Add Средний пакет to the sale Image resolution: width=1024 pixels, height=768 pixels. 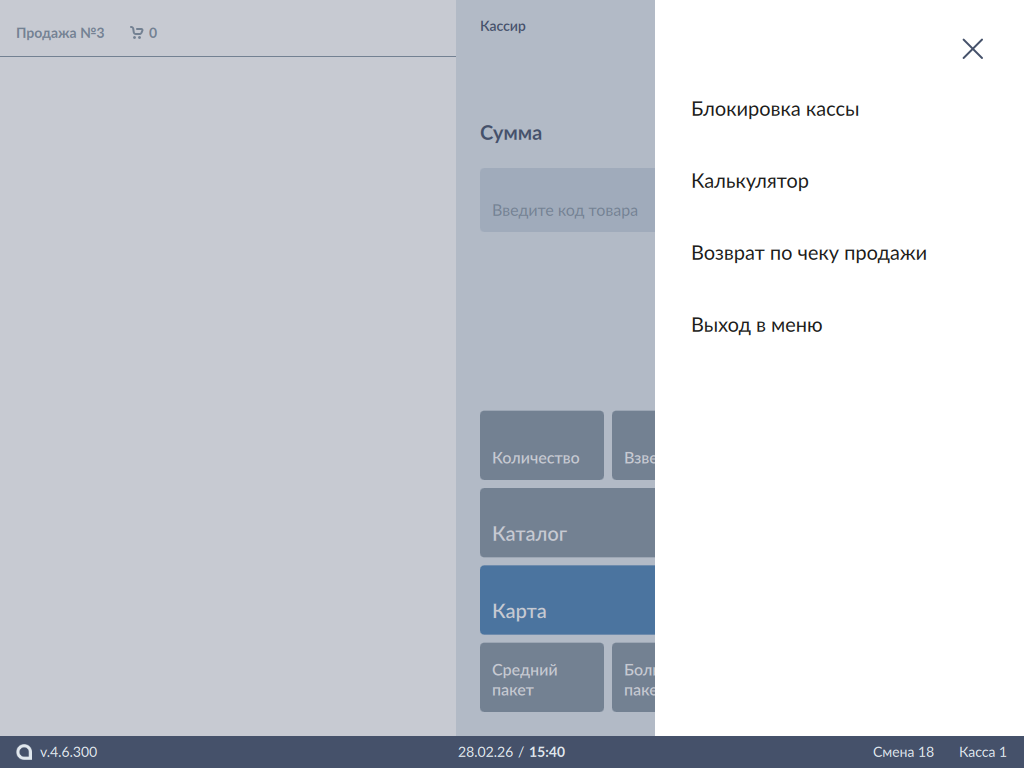pyautogui.click(x=541, y=678)
